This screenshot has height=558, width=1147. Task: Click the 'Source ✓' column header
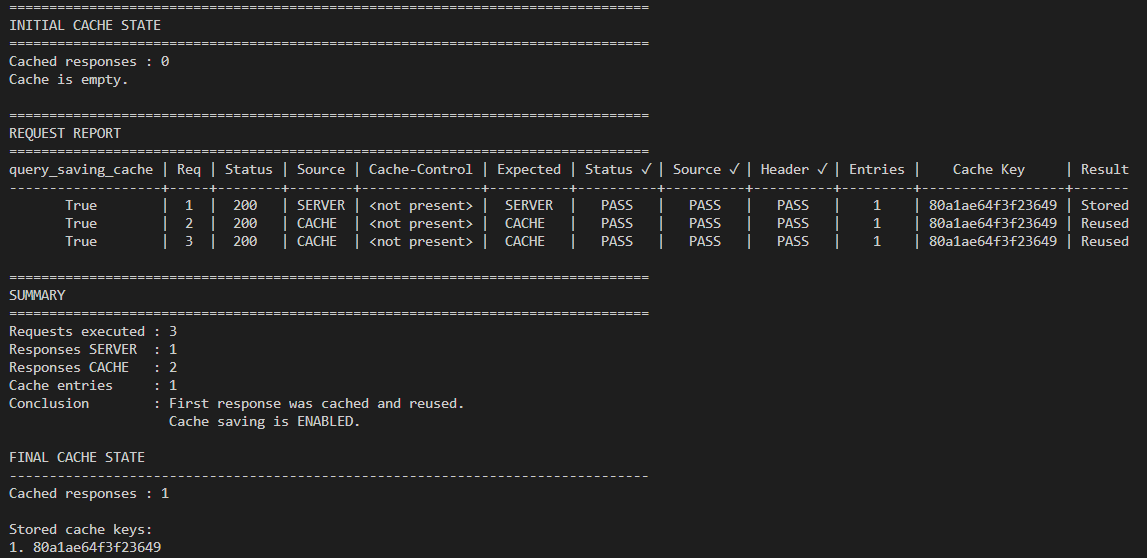(707, 170)
